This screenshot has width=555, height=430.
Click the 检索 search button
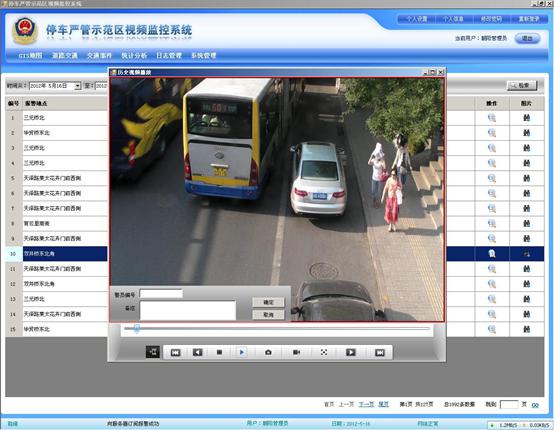click(522, 85)
